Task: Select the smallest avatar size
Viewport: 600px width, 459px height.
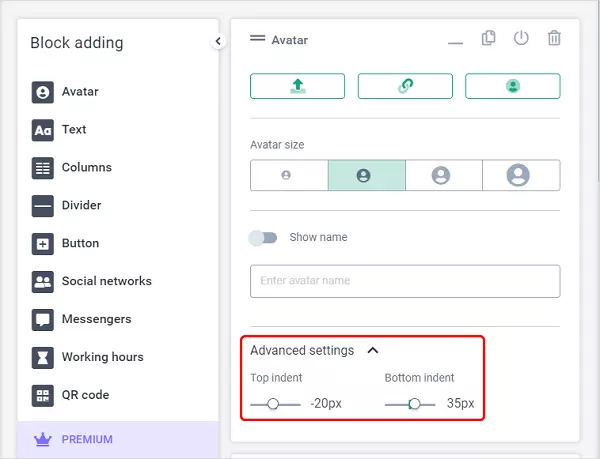Action: (x=288, y=175)
